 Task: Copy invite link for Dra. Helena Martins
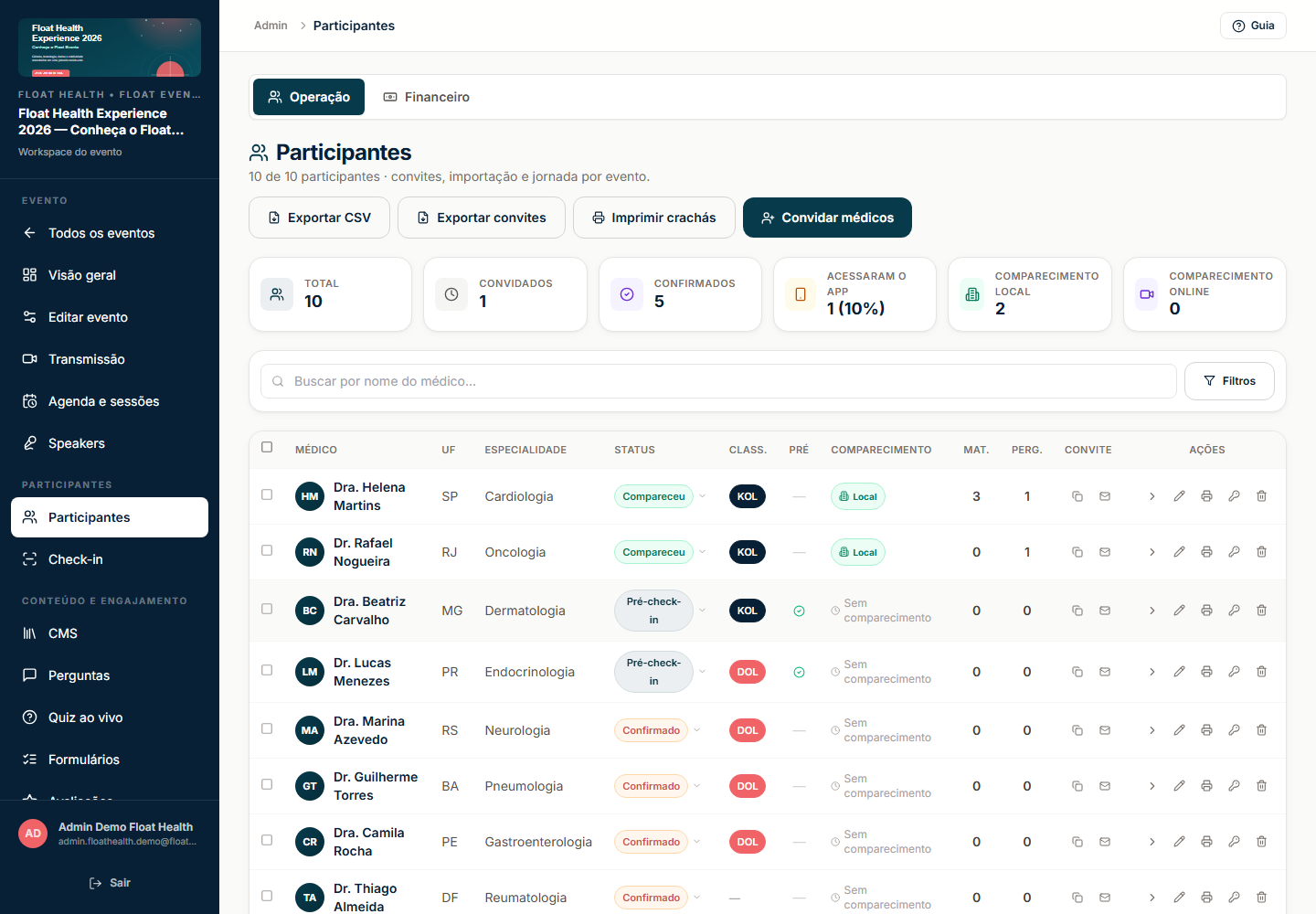point(1077,496)
